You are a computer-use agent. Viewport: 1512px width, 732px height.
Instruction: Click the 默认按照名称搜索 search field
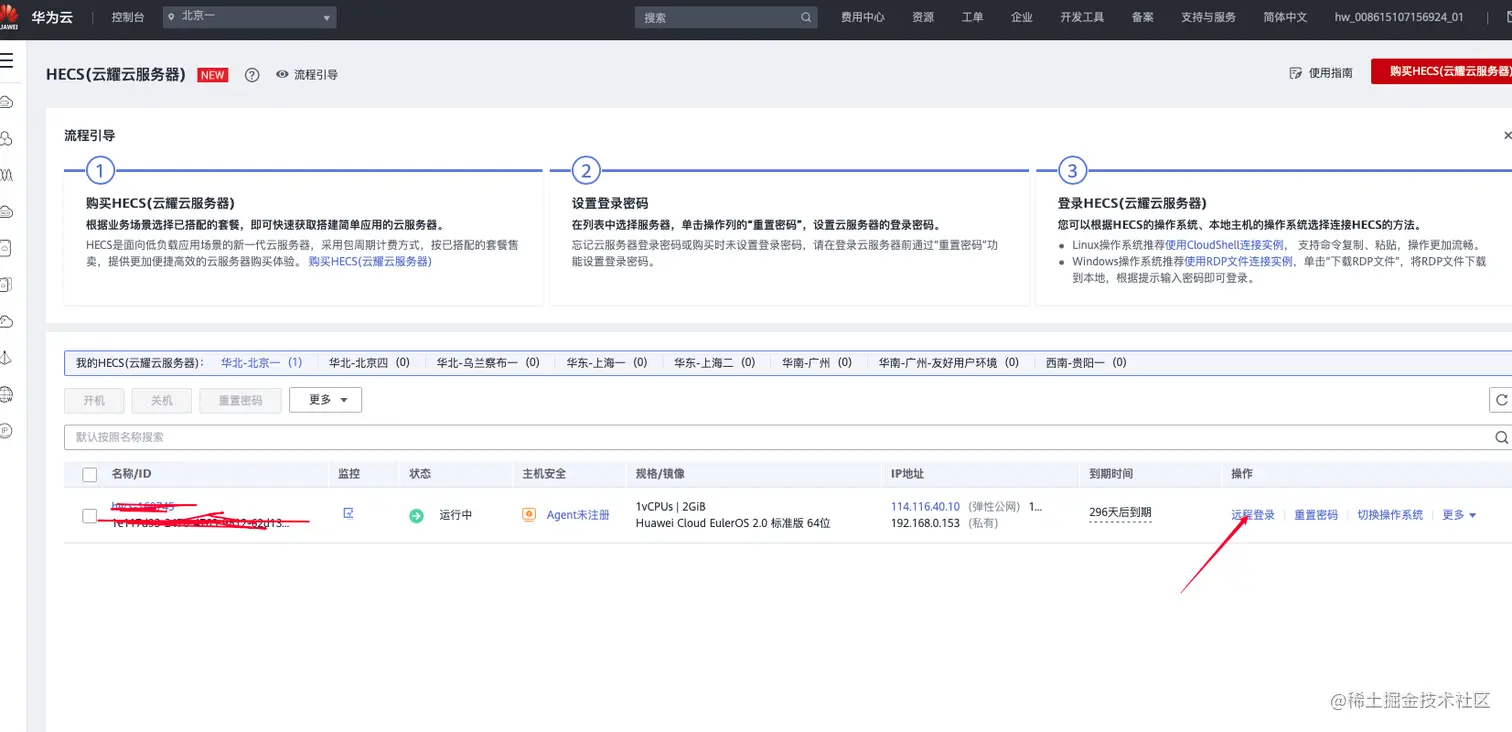click(x=788, y=437)
